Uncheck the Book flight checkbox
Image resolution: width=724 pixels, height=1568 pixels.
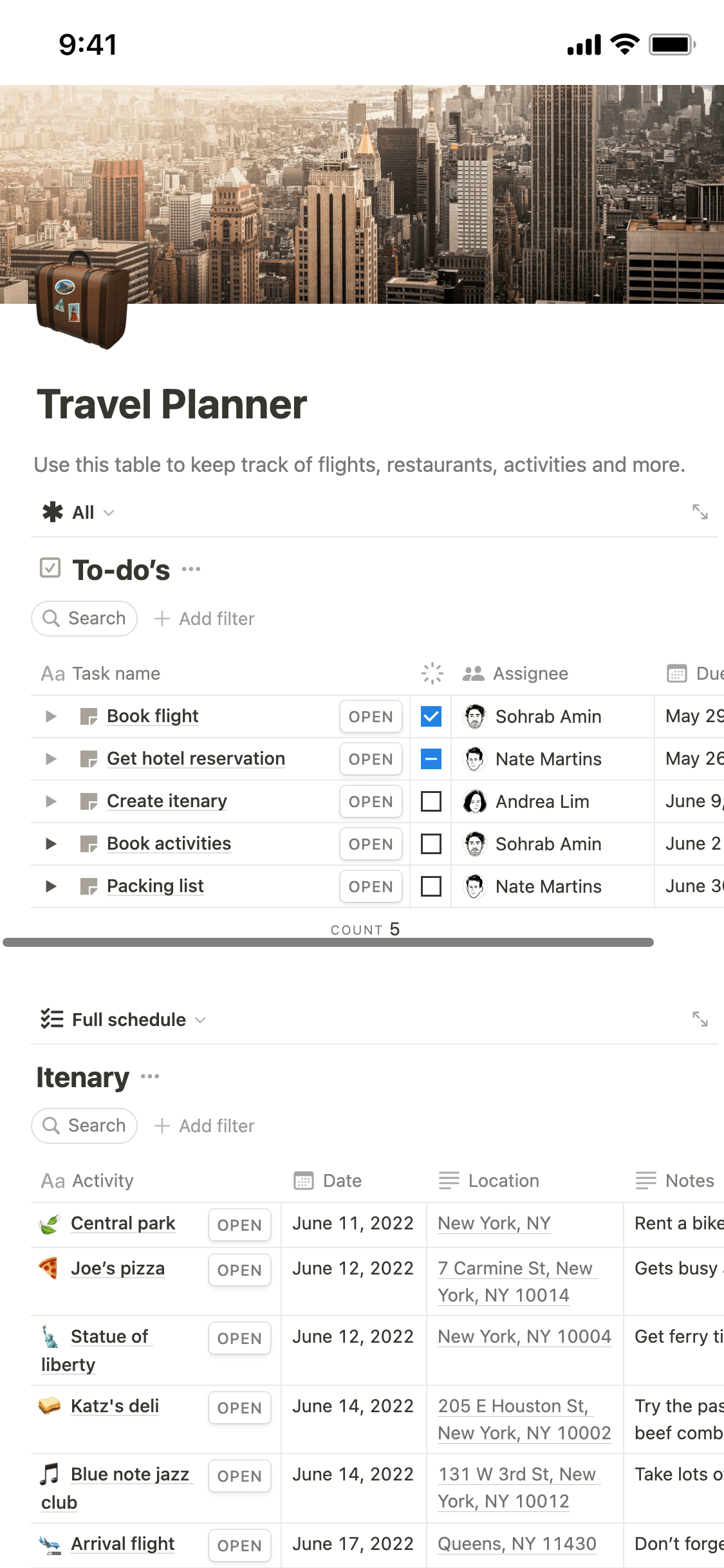431,716
